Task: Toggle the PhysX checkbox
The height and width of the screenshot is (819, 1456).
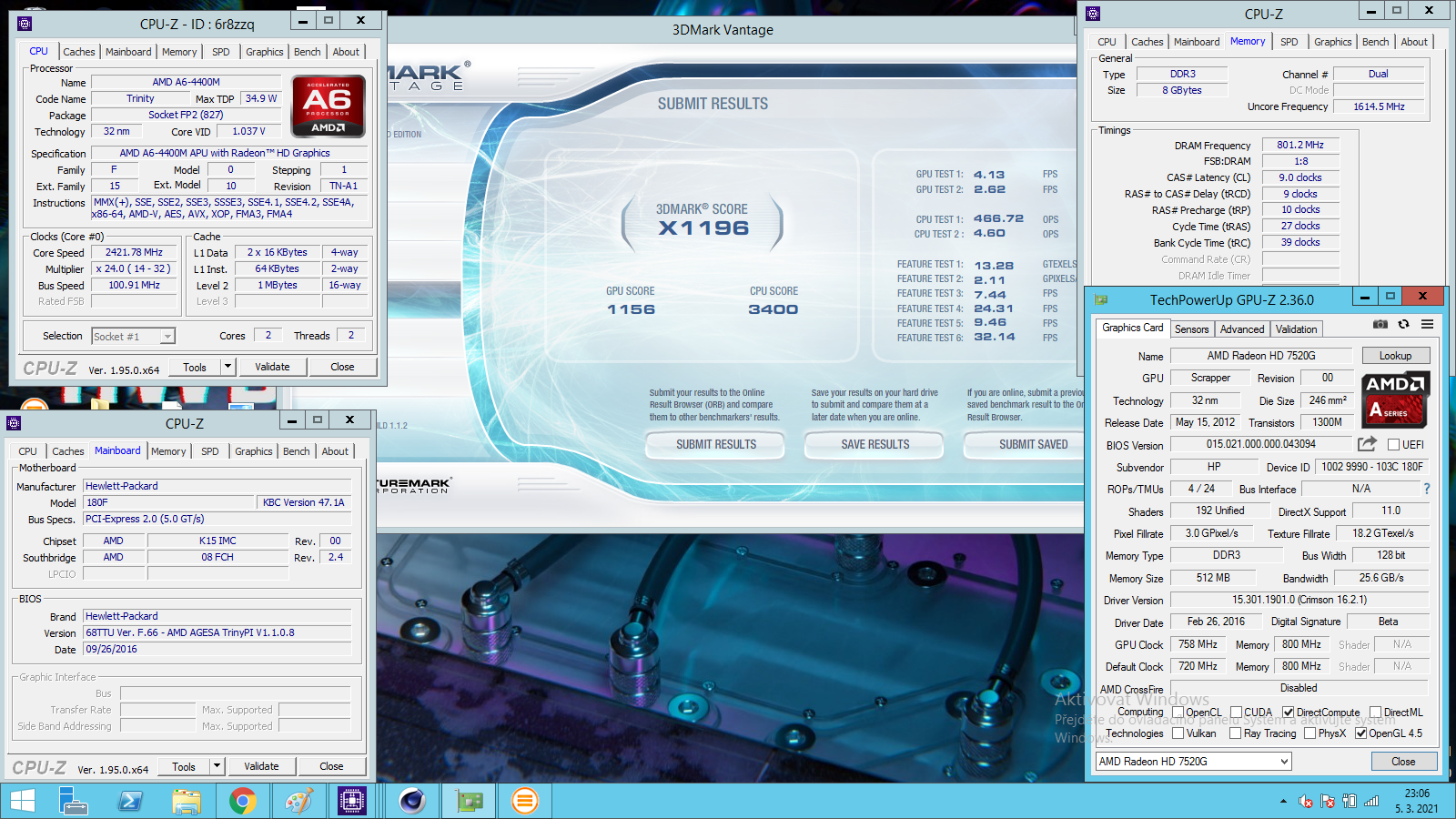Action: click(1309, 733)
